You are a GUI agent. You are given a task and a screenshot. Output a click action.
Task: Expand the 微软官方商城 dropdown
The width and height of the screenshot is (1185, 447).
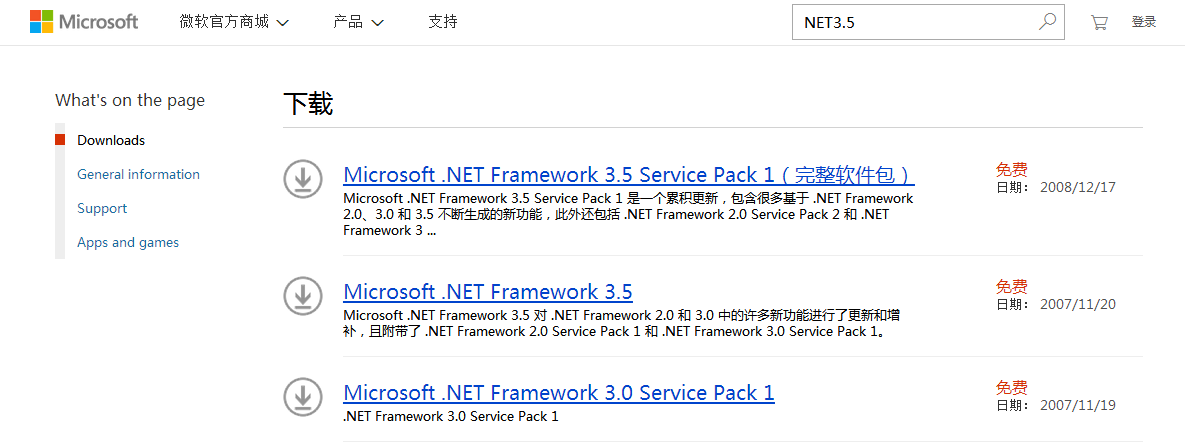(x=233, y=22)
